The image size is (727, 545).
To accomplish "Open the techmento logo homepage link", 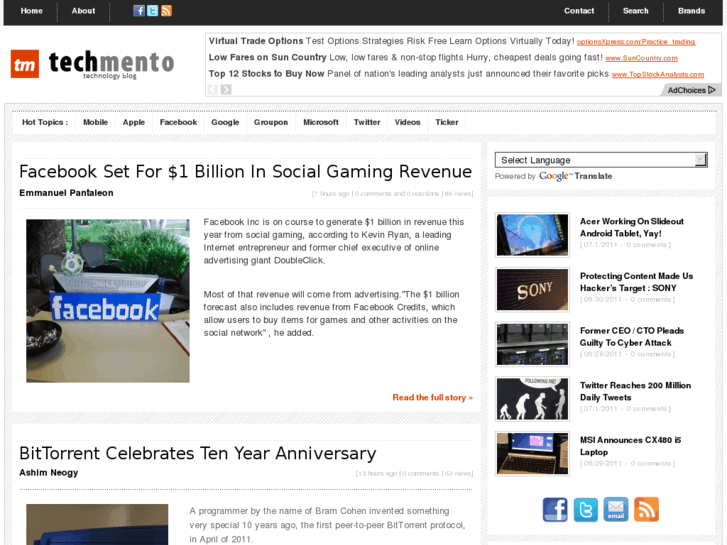I will [92, 64].
